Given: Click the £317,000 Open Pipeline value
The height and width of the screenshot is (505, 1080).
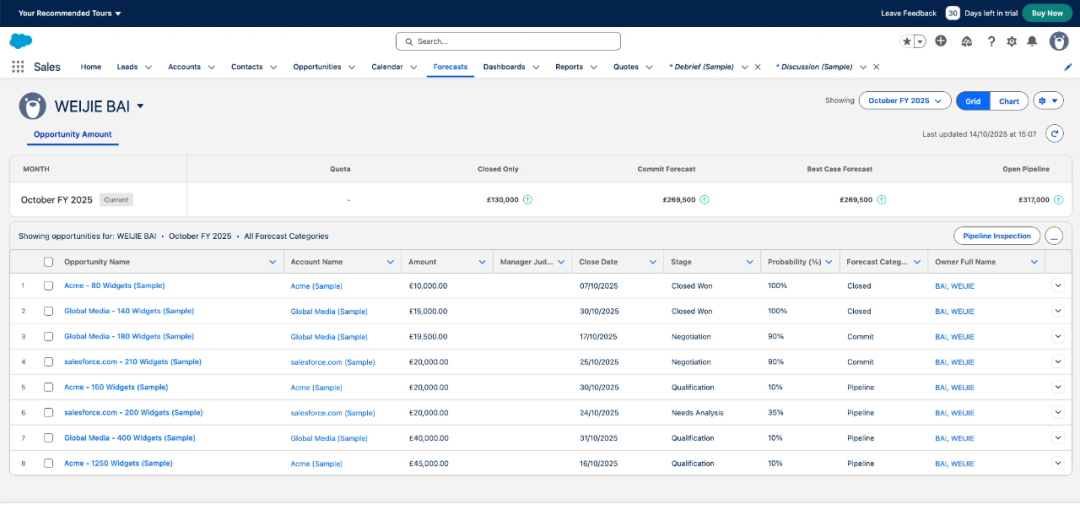Looking at the screenshot, I should click(x=1034, y=200).
